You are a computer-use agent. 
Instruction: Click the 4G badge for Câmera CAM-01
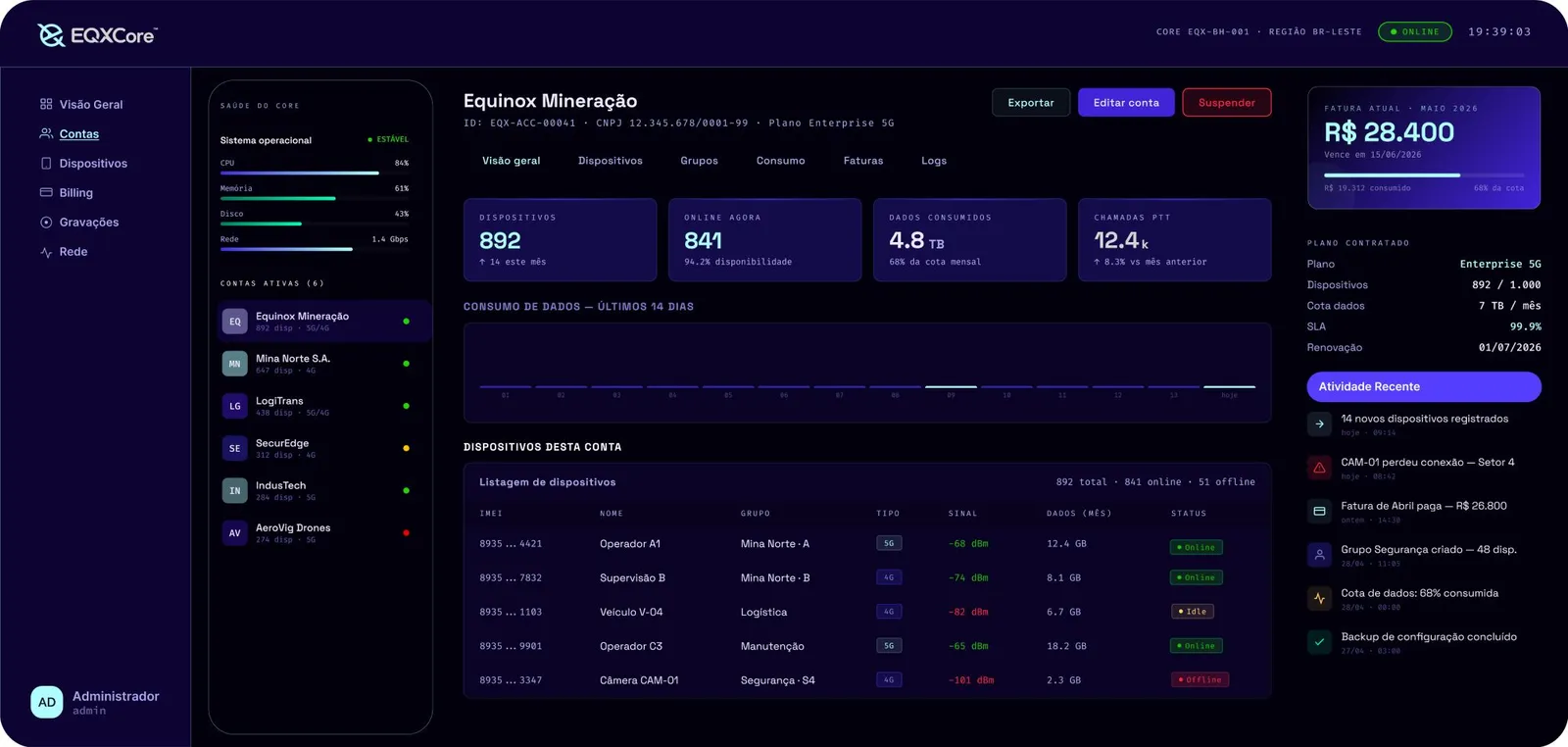click(889, 679)
